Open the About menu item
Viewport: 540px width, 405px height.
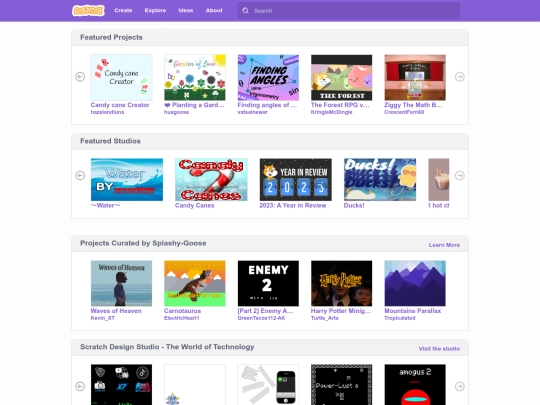click(214, 10)
